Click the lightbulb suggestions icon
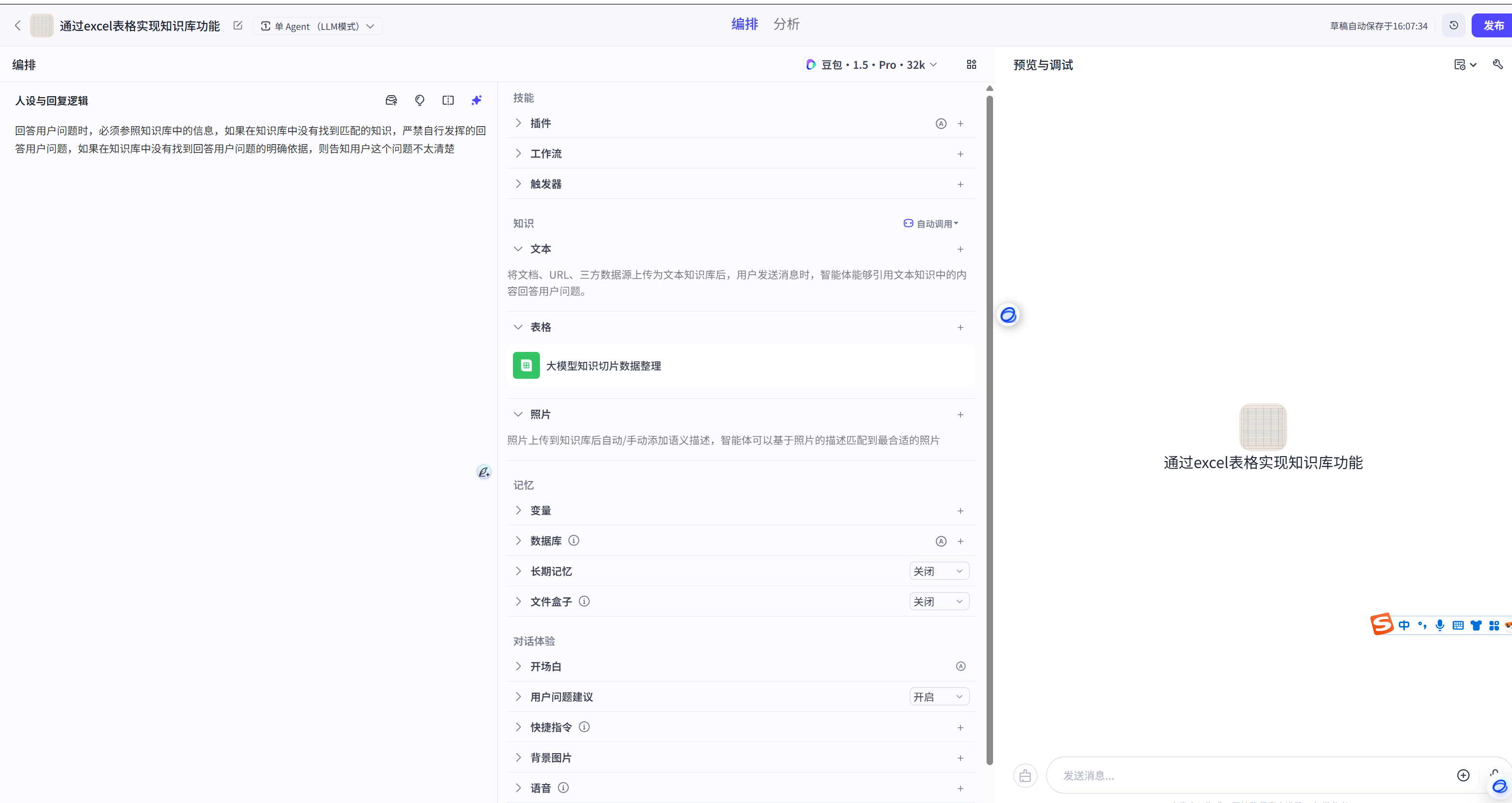 pyautogui.click(x=419, y=100)
